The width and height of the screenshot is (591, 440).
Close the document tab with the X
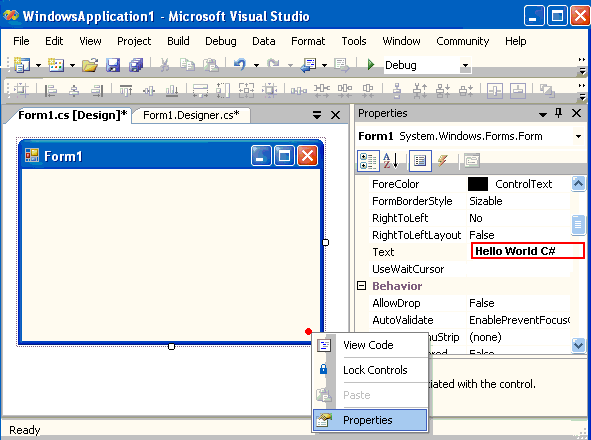335,115
